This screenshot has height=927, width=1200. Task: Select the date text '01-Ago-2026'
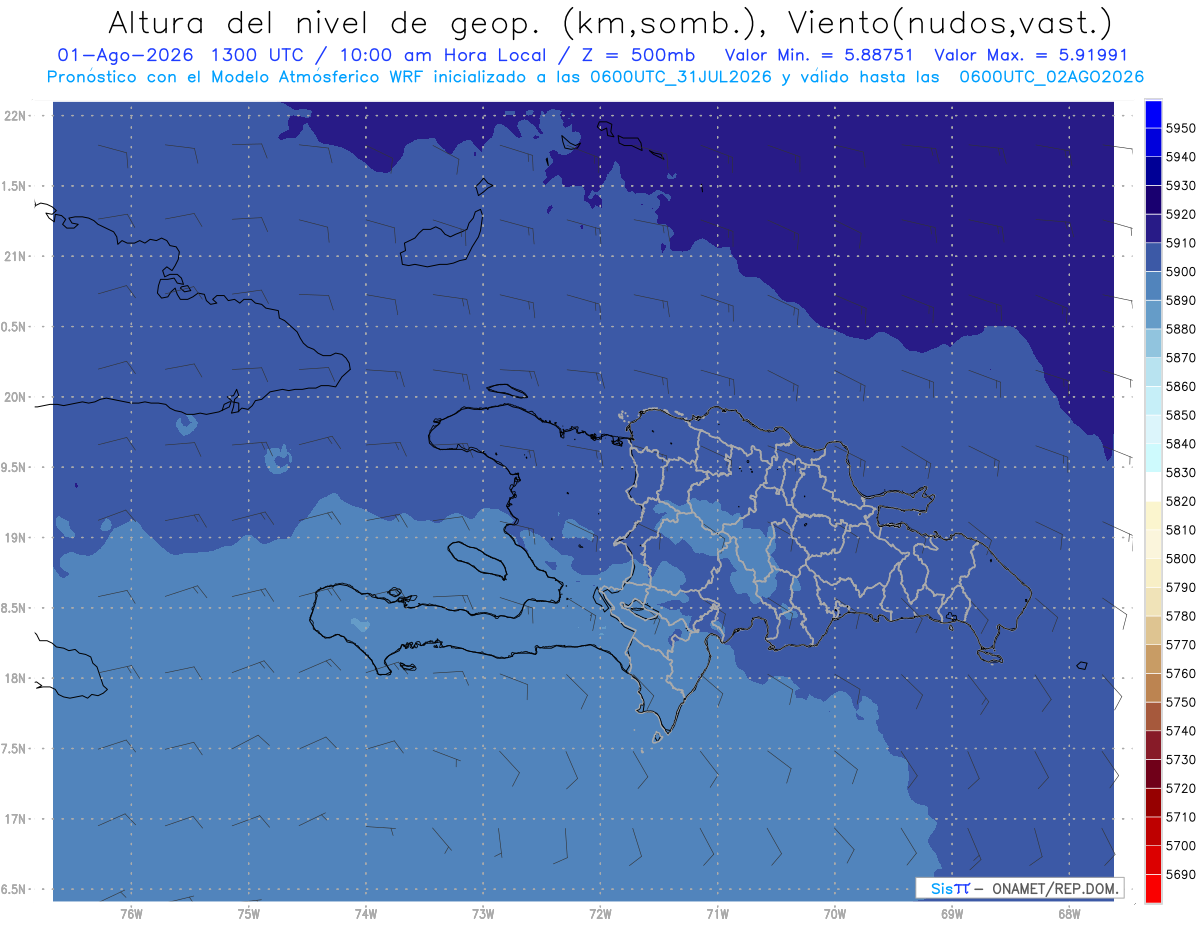[125, 56]
